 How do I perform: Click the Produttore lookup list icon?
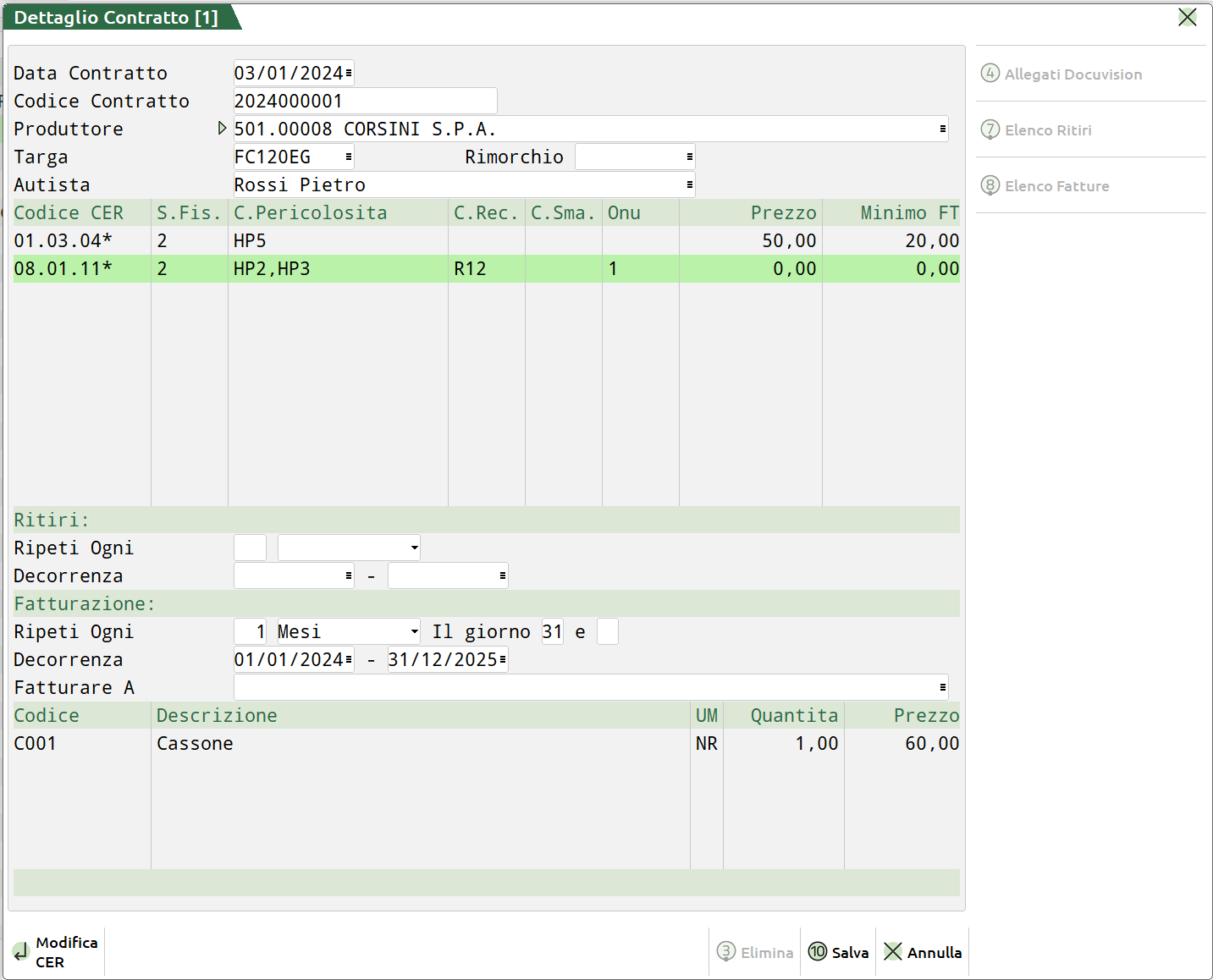pos(942,129)
